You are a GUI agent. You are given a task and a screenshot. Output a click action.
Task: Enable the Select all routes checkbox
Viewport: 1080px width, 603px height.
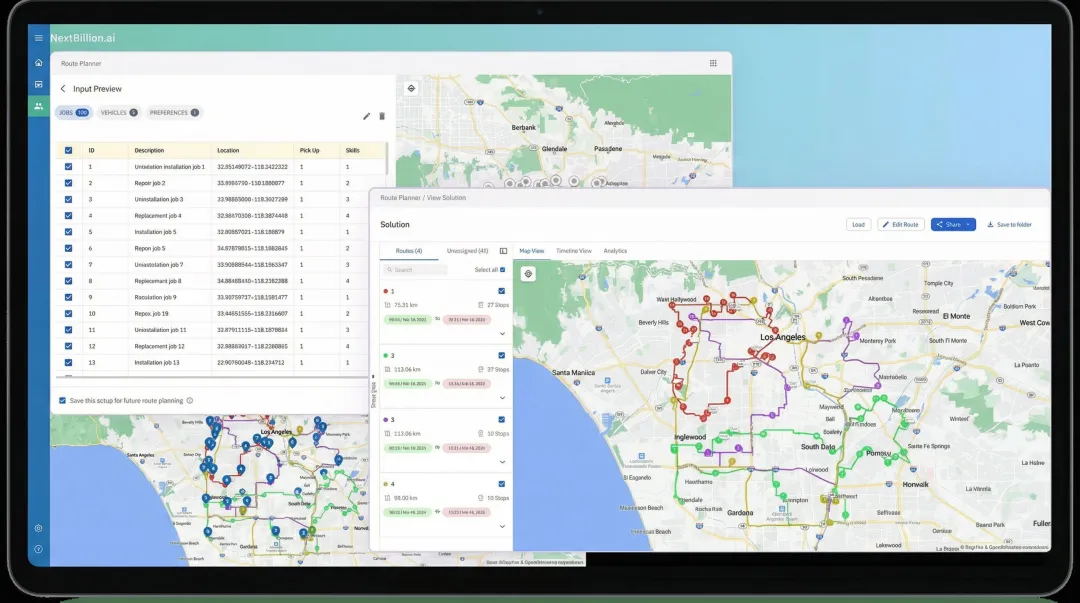coord(501,269)
